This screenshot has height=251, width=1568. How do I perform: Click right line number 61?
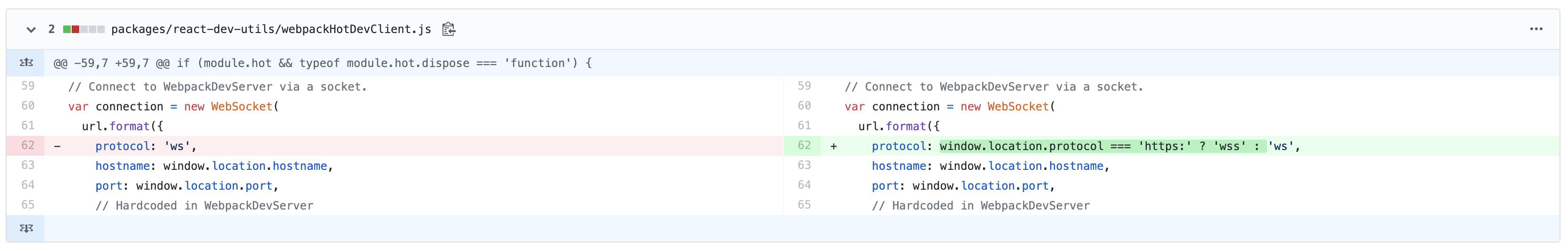tap(804, 125)
